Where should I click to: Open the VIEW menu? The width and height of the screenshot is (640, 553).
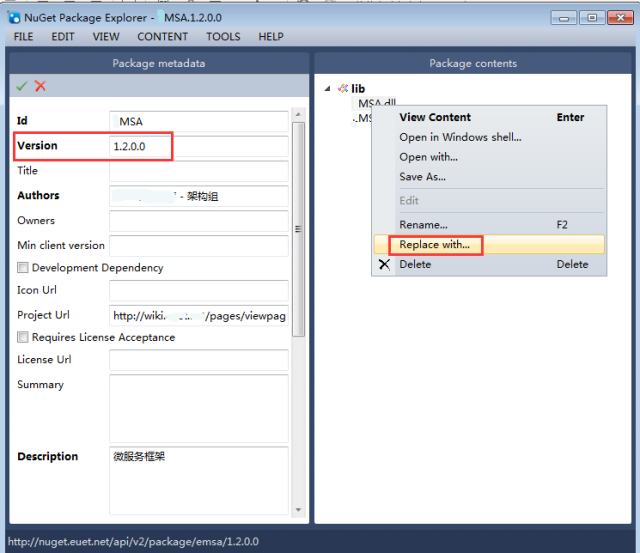(106, 37)
